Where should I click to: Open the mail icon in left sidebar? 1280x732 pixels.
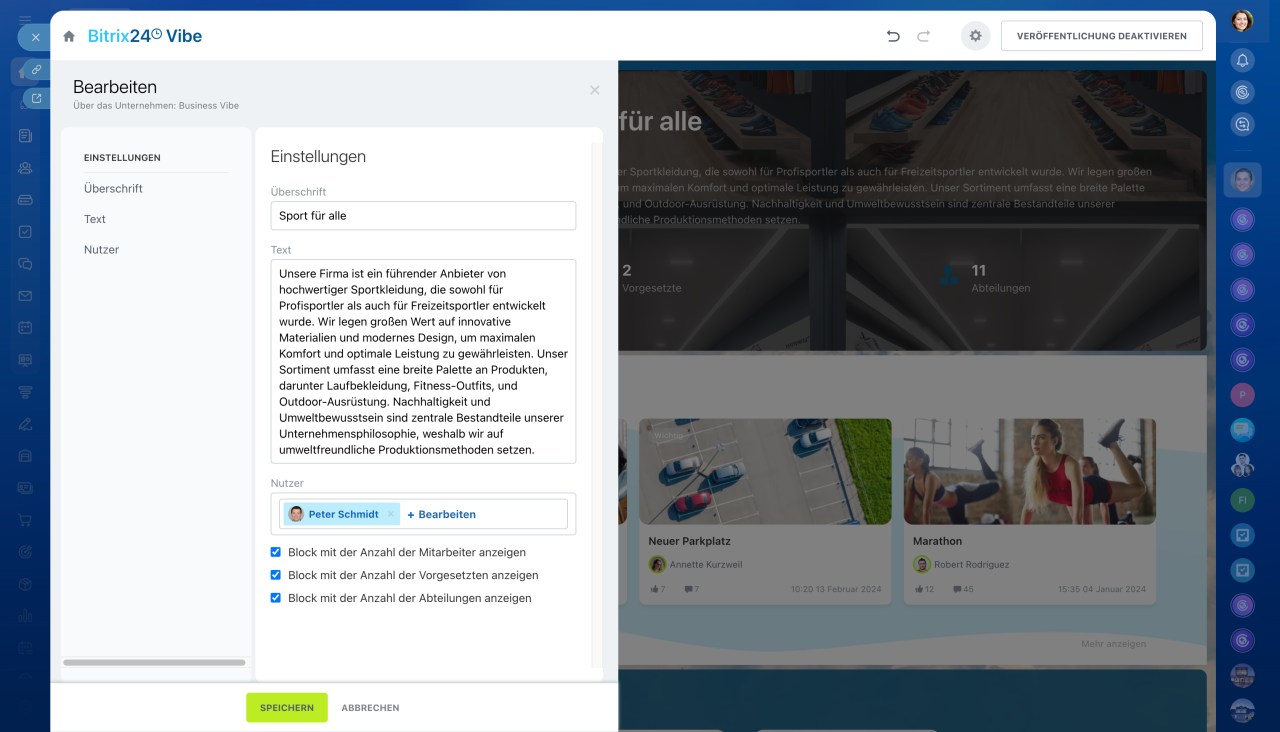[x=25, y=296]
